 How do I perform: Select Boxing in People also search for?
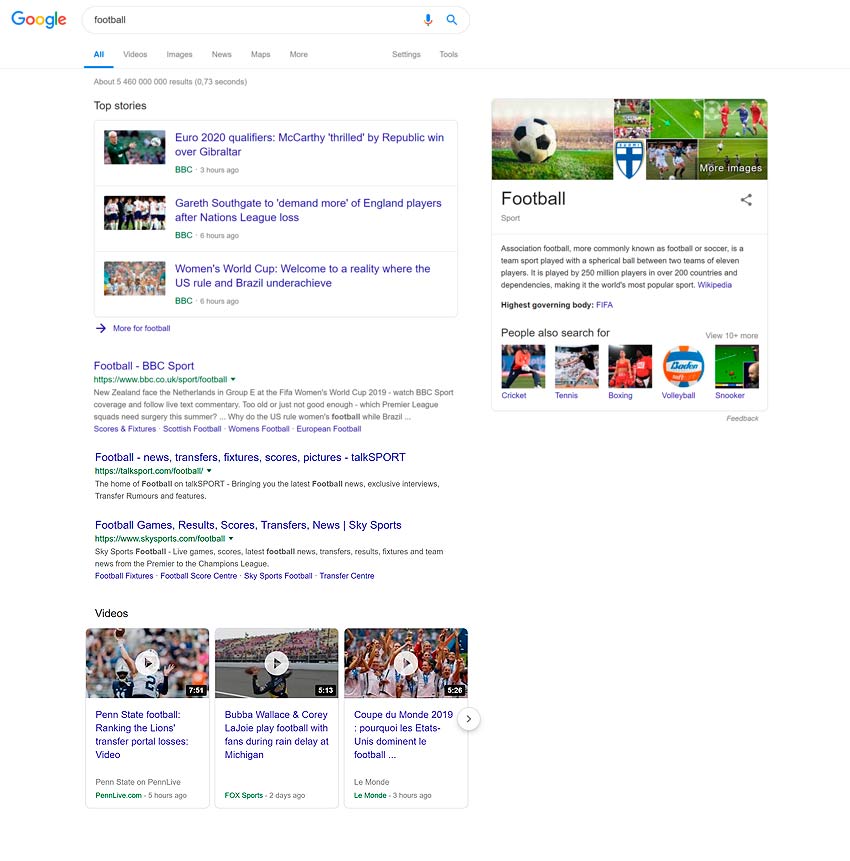click(x=630, y=372)
